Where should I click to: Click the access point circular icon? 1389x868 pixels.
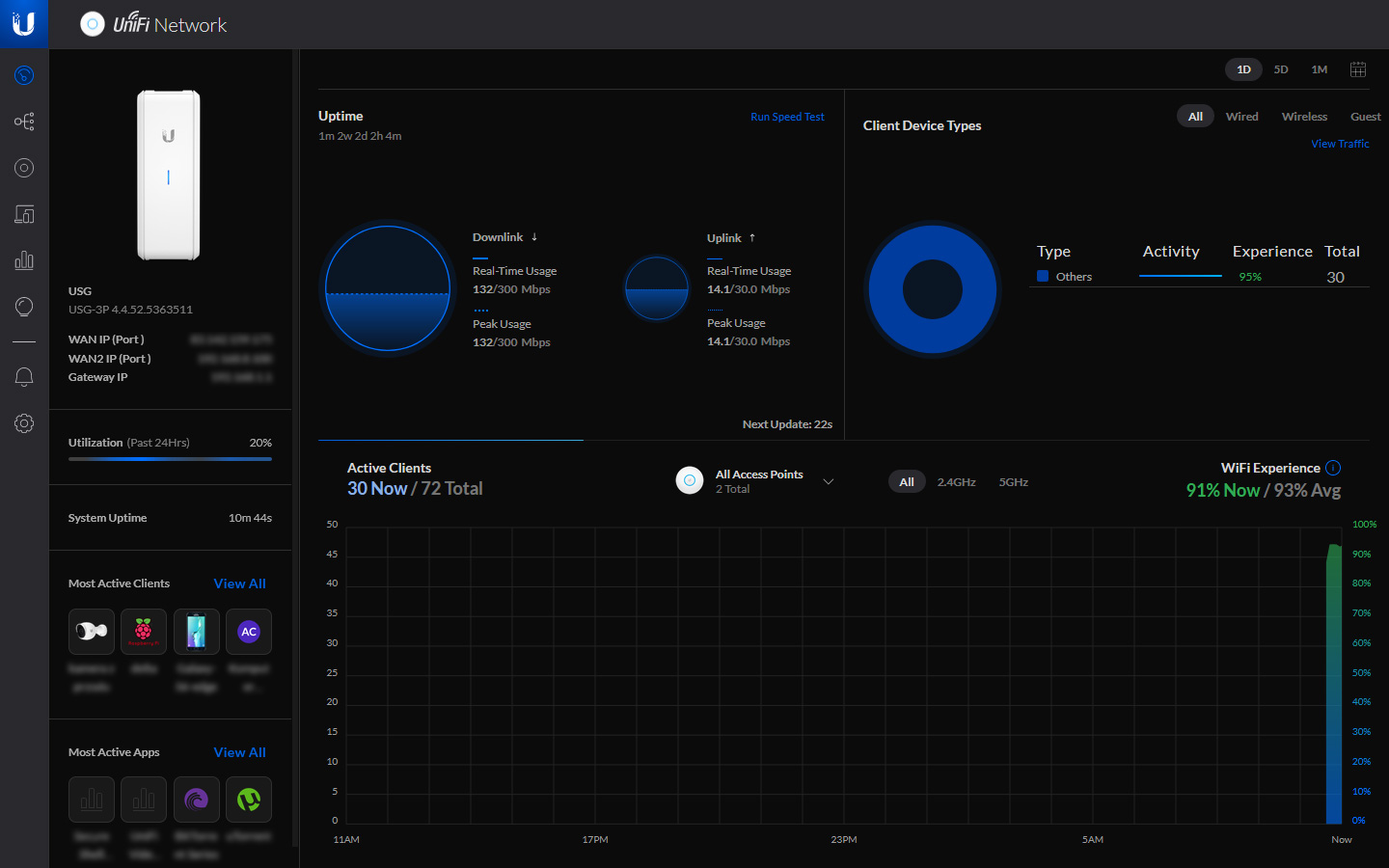[690, 480]
